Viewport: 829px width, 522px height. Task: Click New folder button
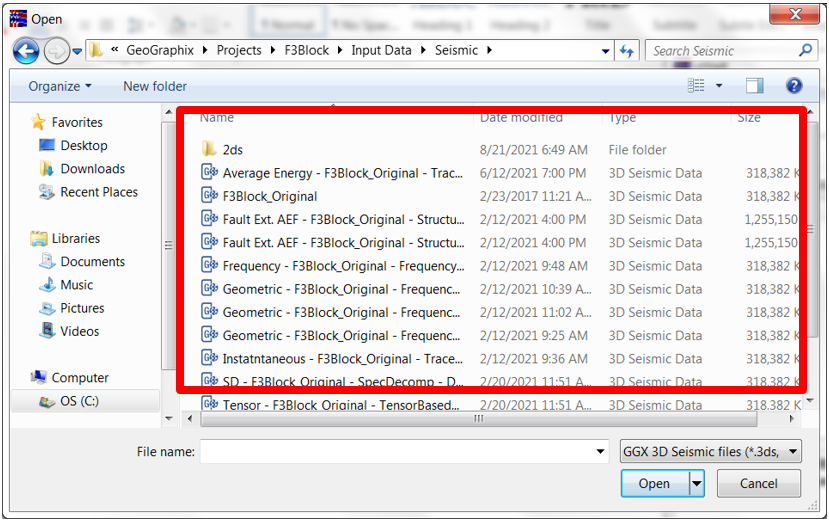(x=155, y=86)
